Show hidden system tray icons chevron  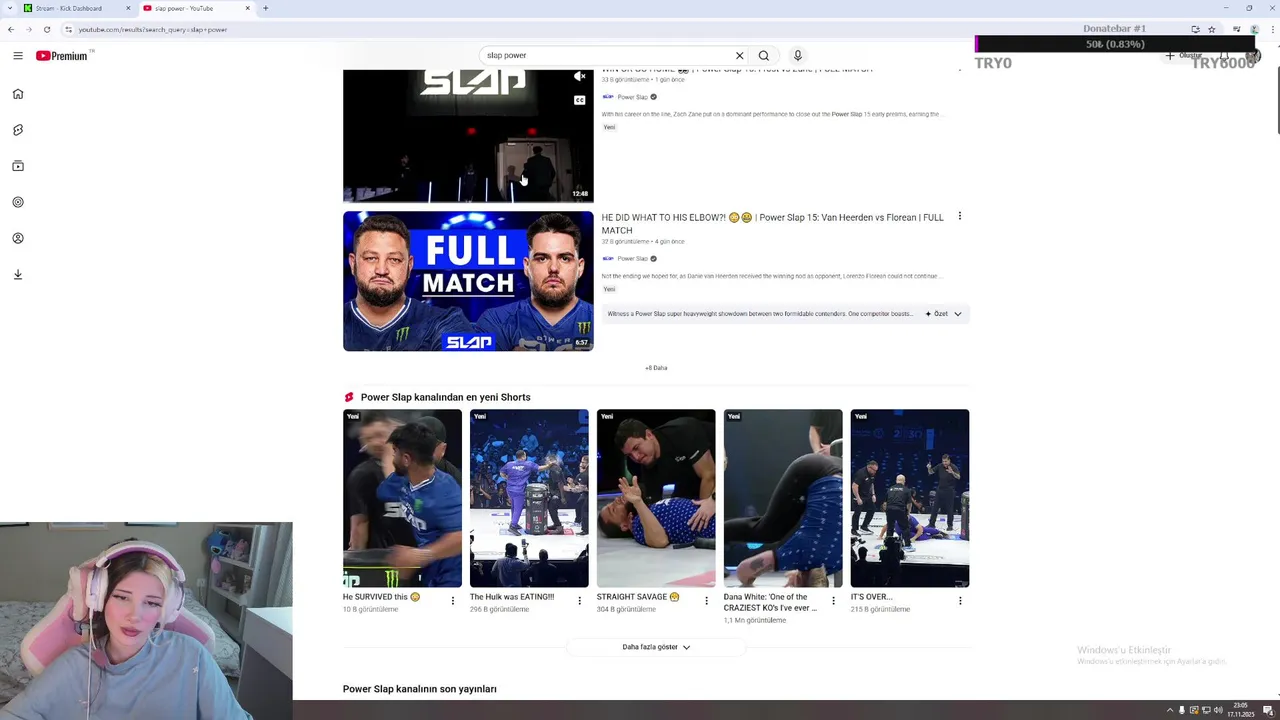coord(1170,711)
